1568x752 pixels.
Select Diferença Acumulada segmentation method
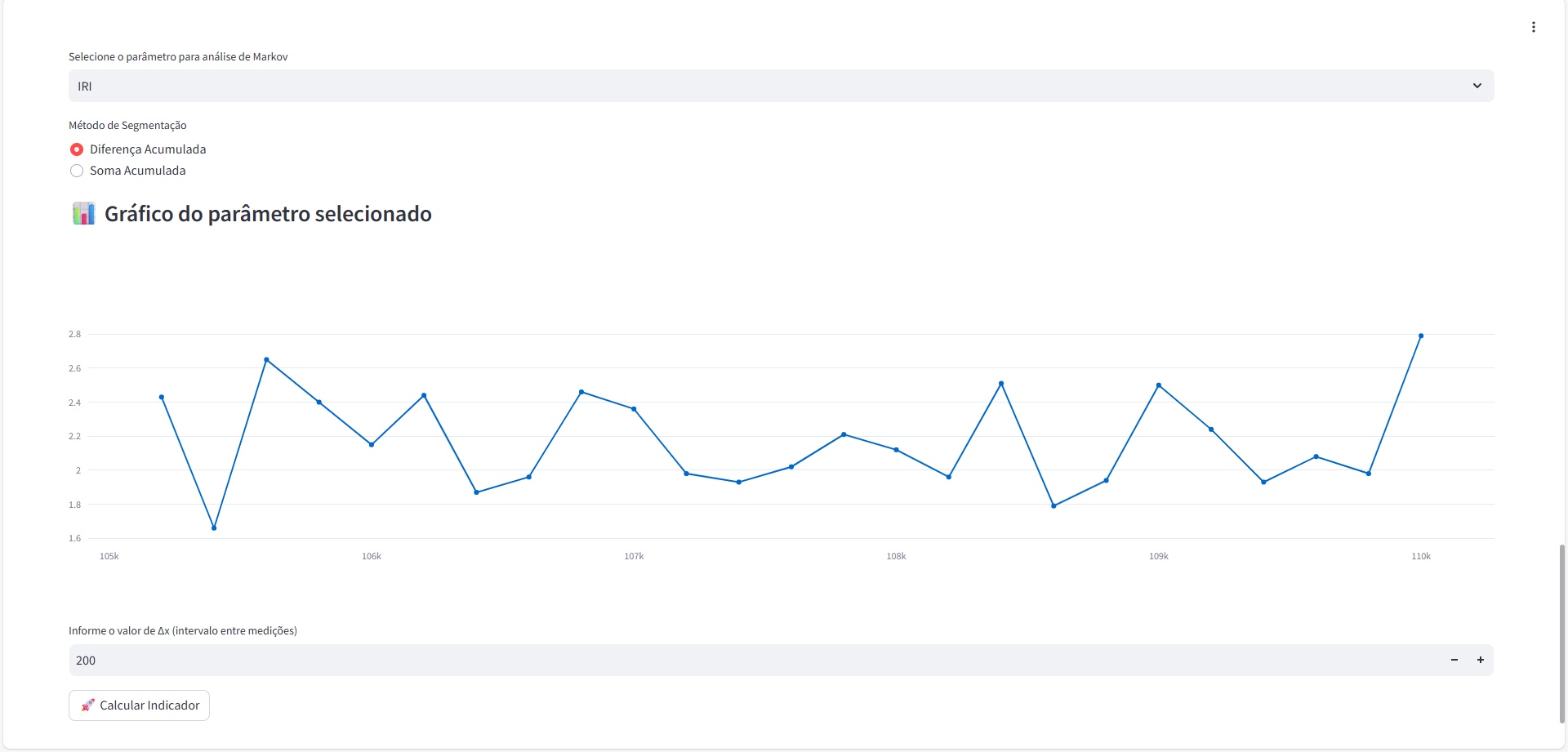pyautogui.click(x=77, y=149)
